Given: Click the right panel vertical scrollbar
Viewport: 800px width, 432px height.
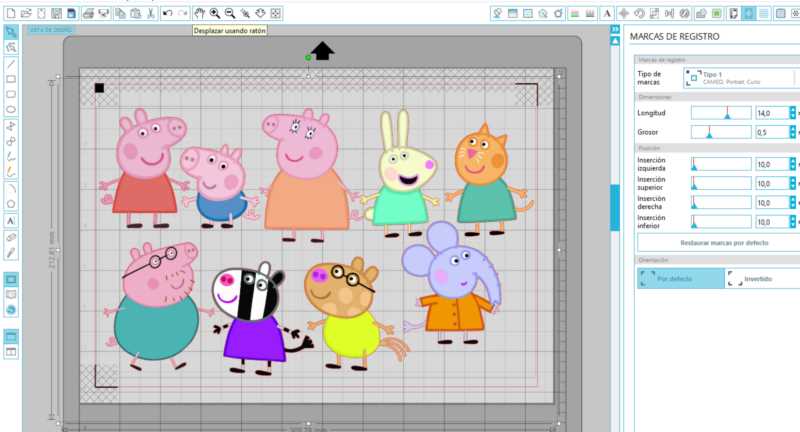Looking at the screenshot, I should 615,207.
